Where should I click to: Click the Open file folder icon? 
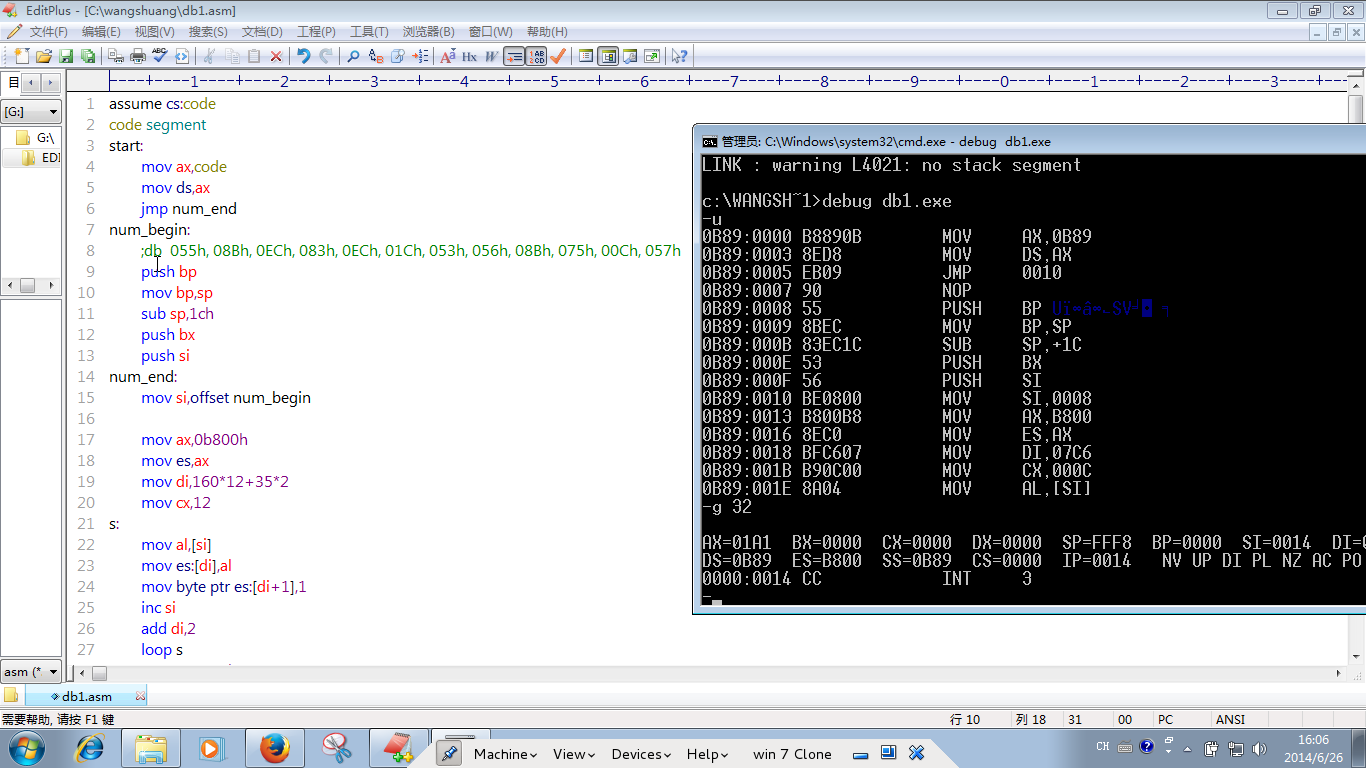(x=44, y=56)
